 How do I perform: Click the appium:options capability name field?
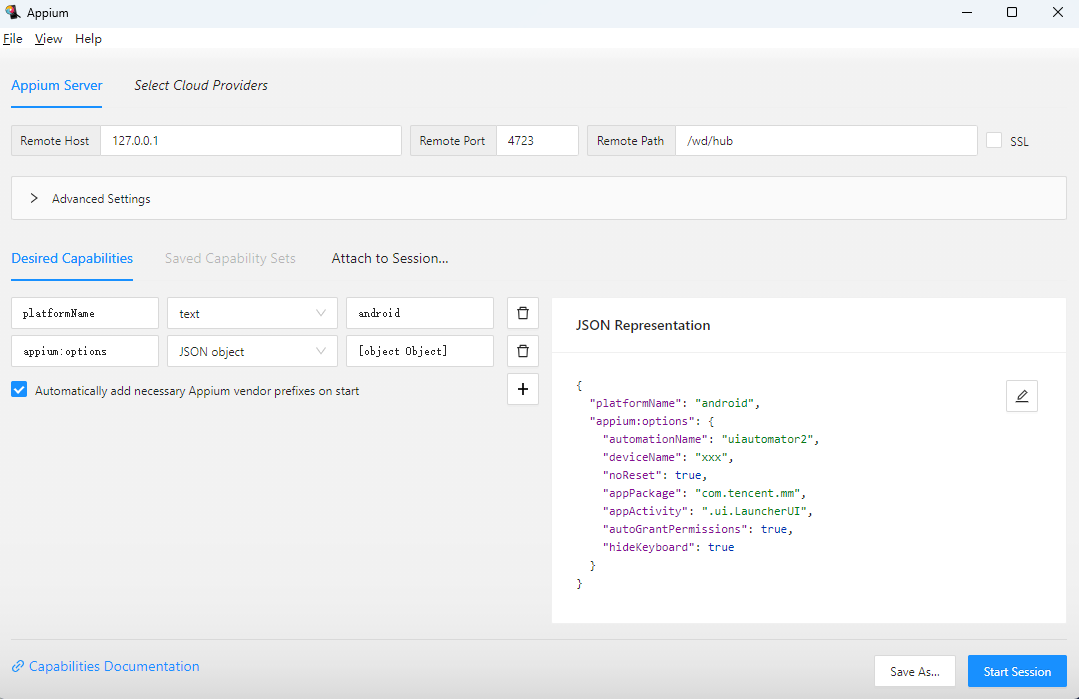coord(85,351)
